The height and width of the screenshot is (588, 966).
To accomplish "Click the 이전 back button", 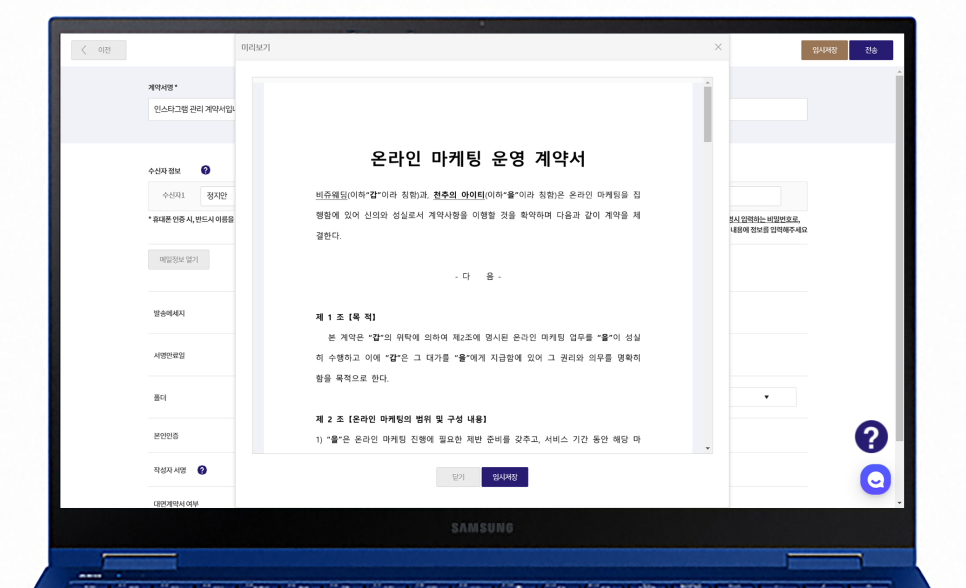I will (x=99, y=50).
